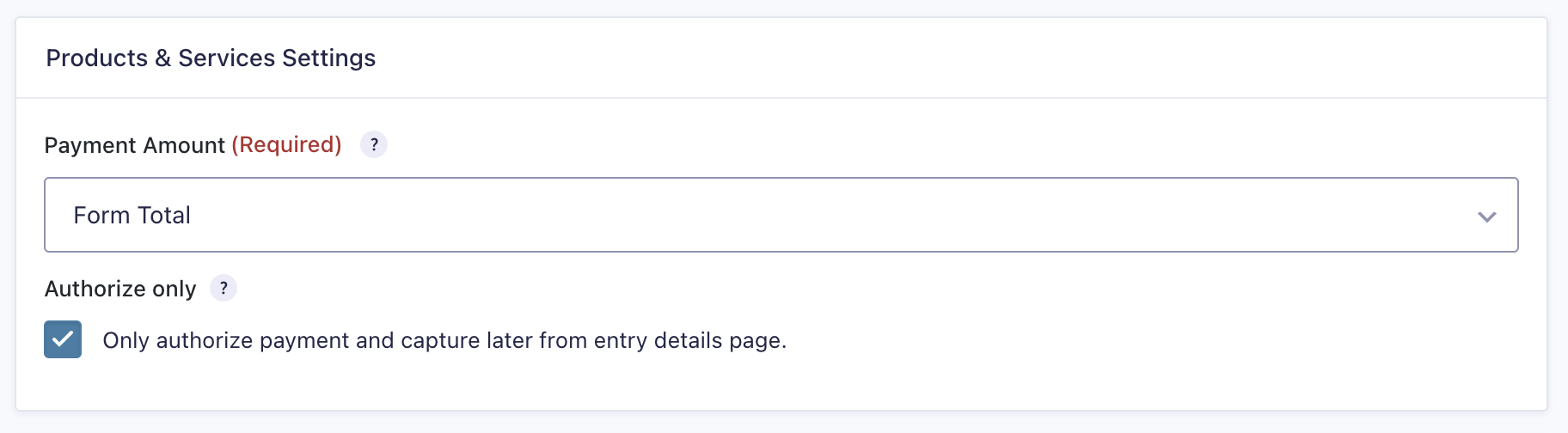
Task: Open the Payment Amount dropdown
Action: [781, 215]
